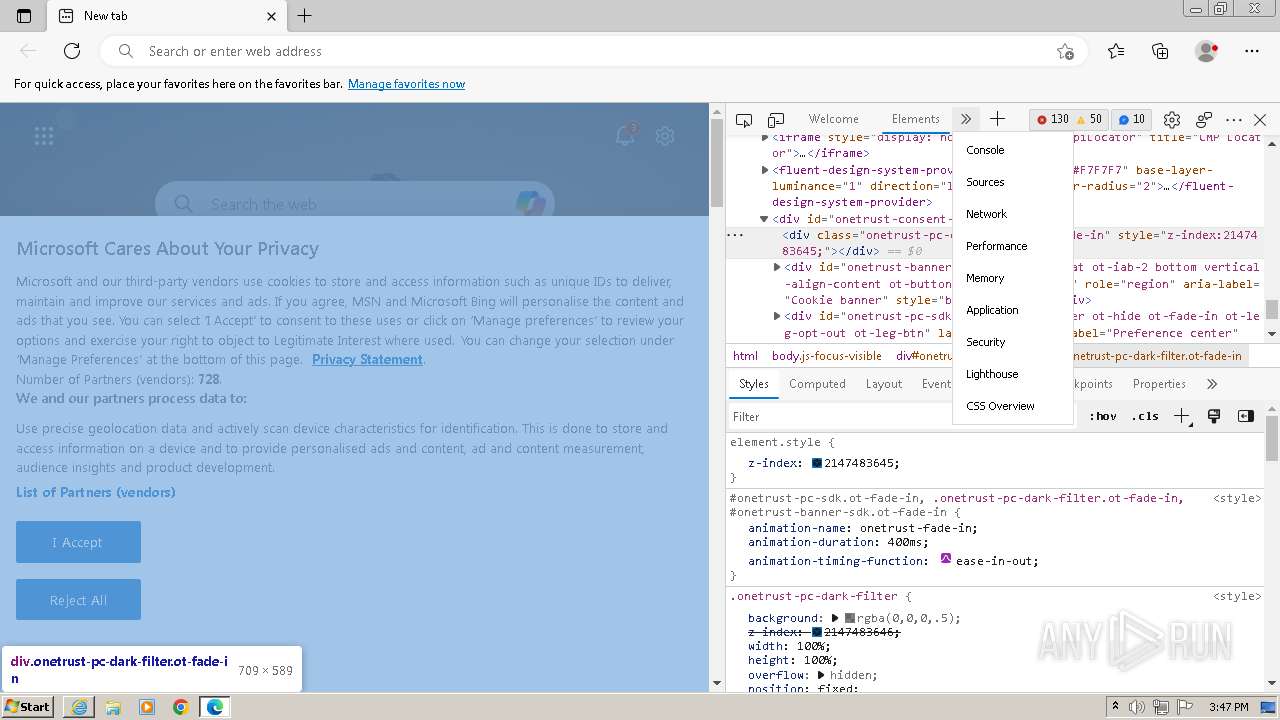This screenshot has width=1280, height=720.
Task: Add a new style rule
Action: 1182,416
